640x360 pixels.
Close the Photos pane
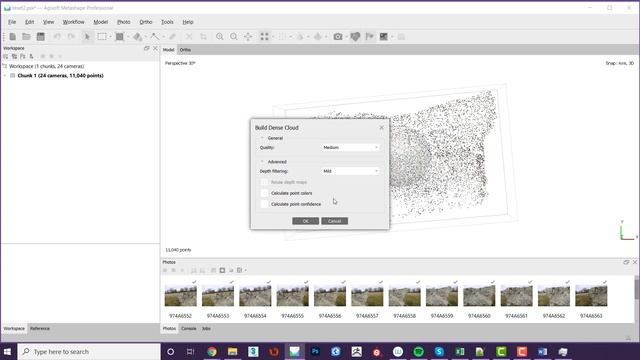[635, 262]
